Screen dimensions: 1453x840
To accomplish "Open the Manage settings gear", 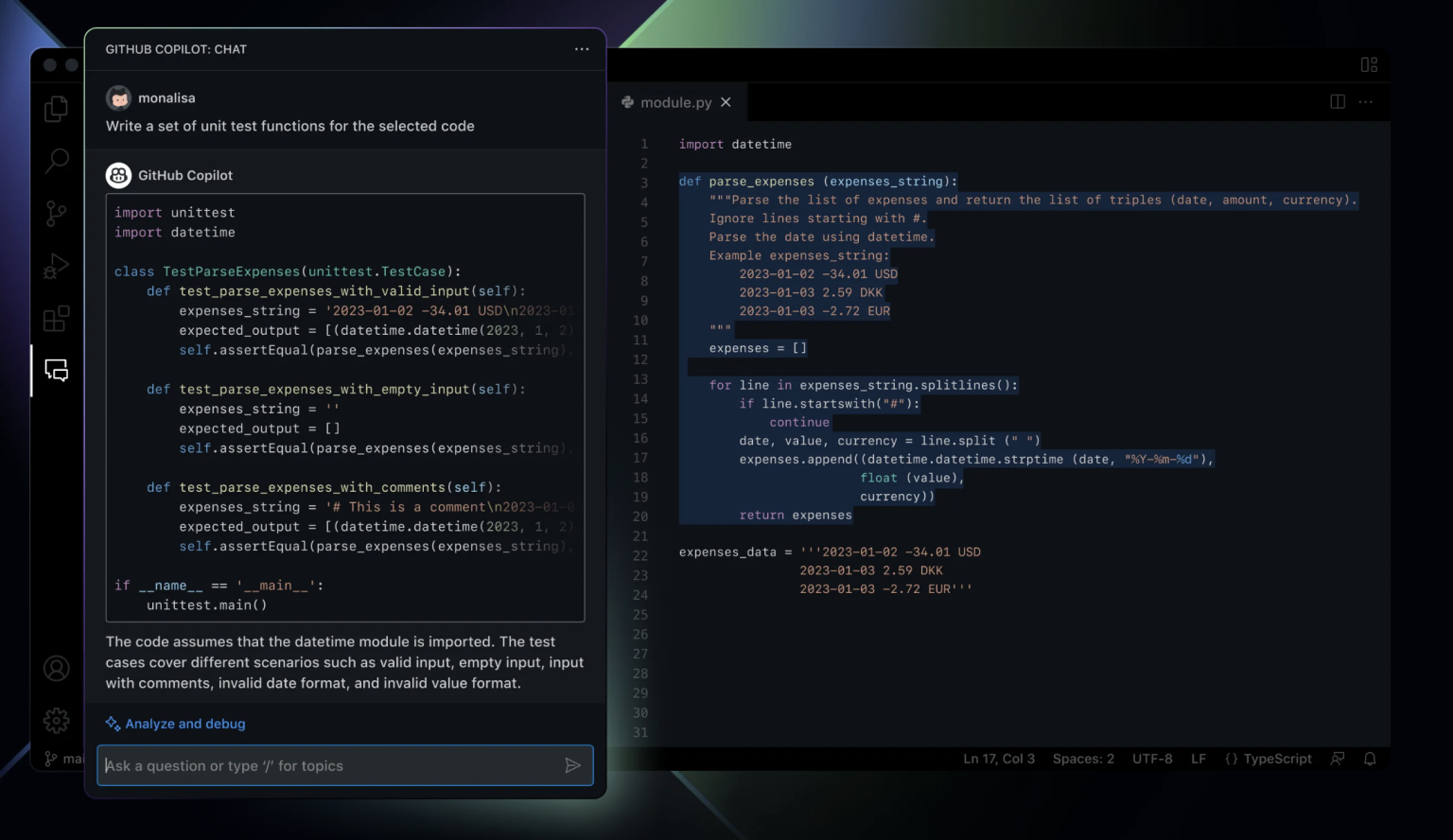I will [56, 720].
